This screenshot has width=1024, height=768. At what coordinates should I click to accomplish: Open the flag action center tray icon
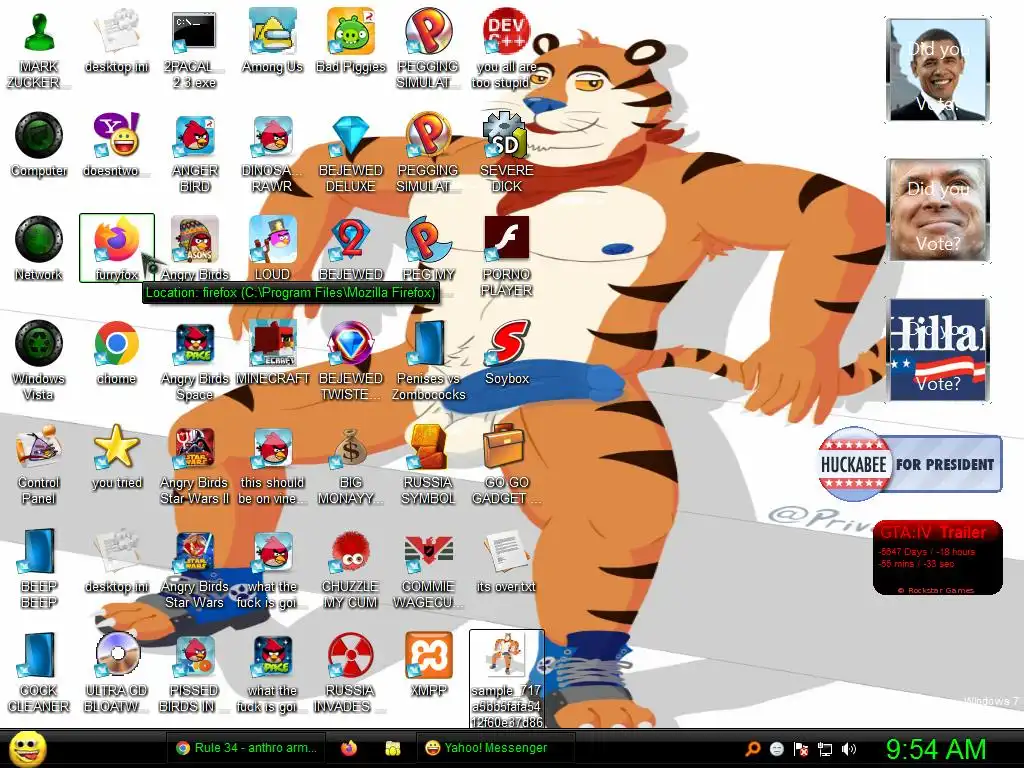(801, 748)
